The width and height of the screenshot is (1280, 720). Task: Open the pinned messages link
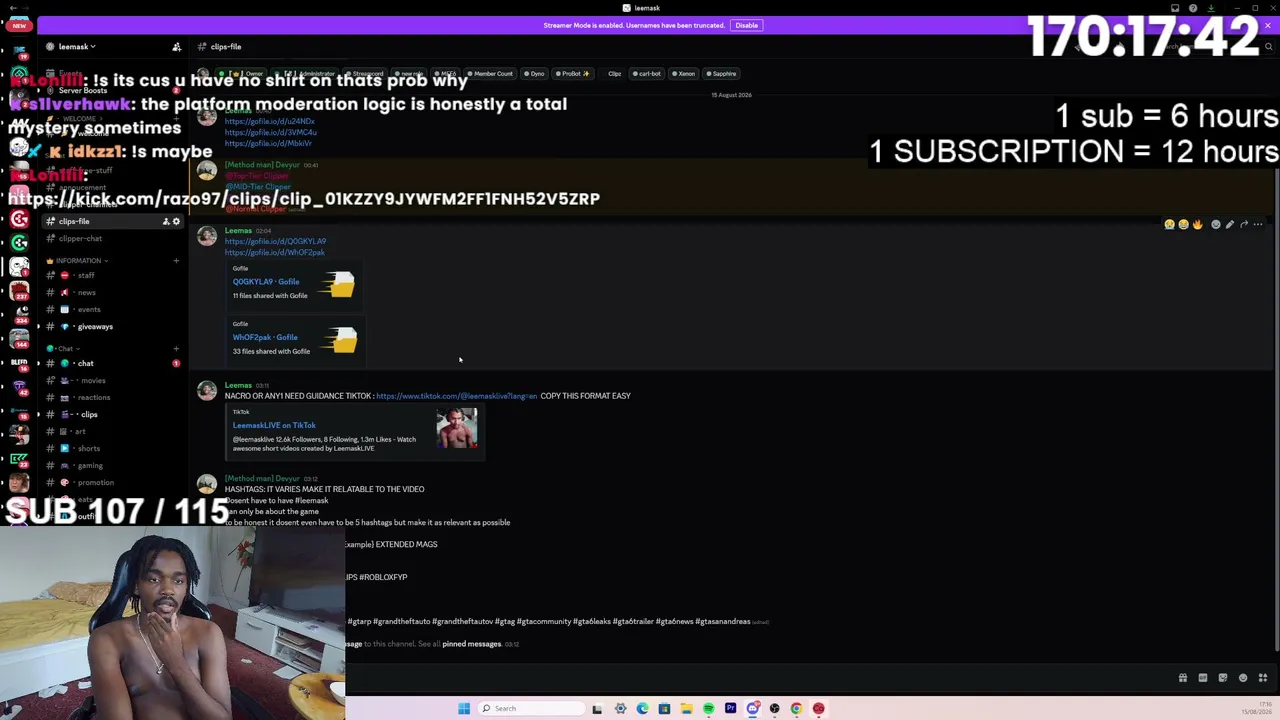tap(471, 644)
